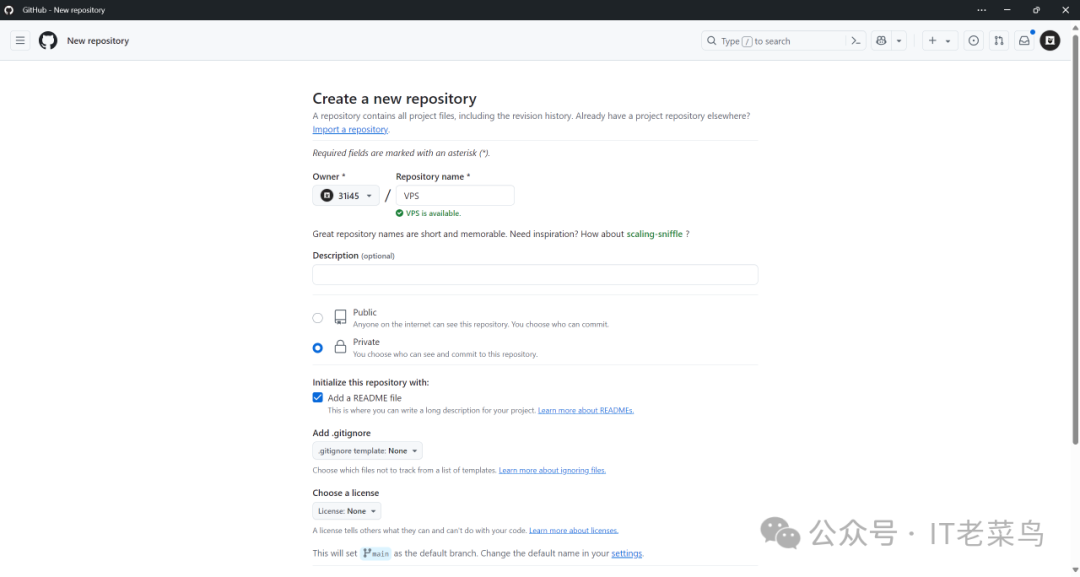Open the user profile avatar menu
The width and height of the screenshot is (1080, 577).
(1050, 41)
